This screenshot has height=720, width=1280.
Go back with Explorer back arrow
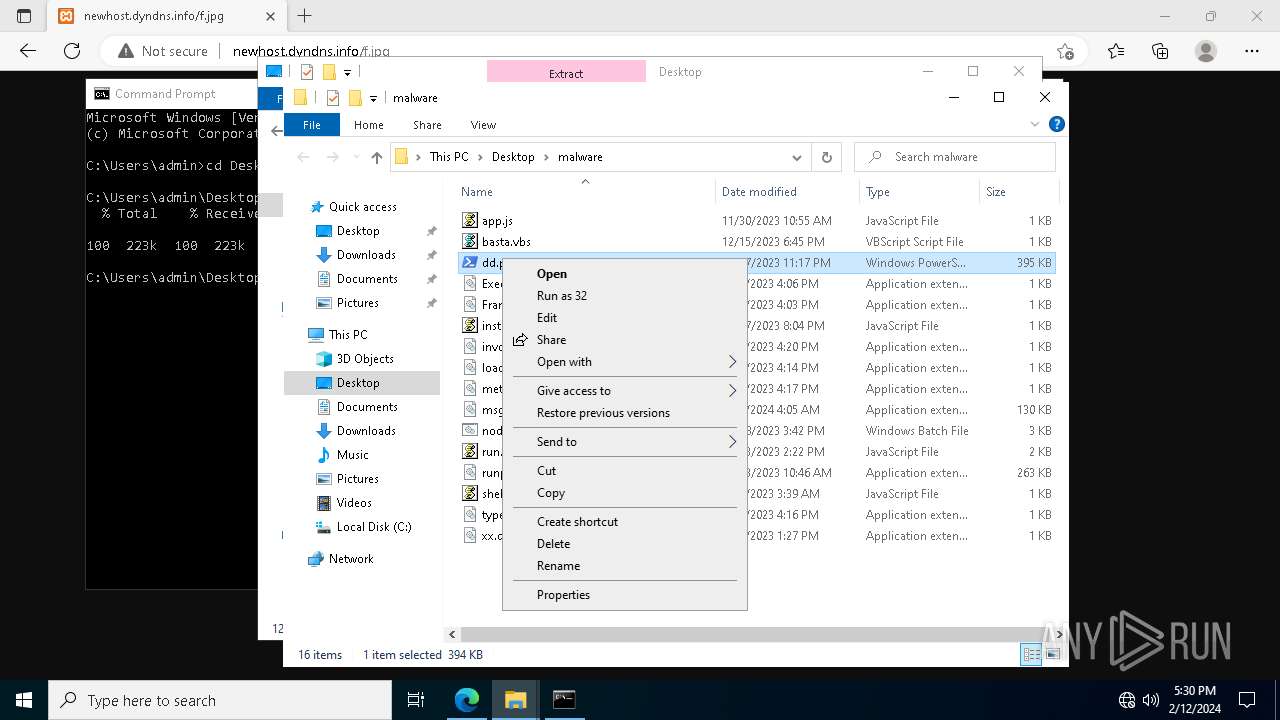(x=303, y=157)
